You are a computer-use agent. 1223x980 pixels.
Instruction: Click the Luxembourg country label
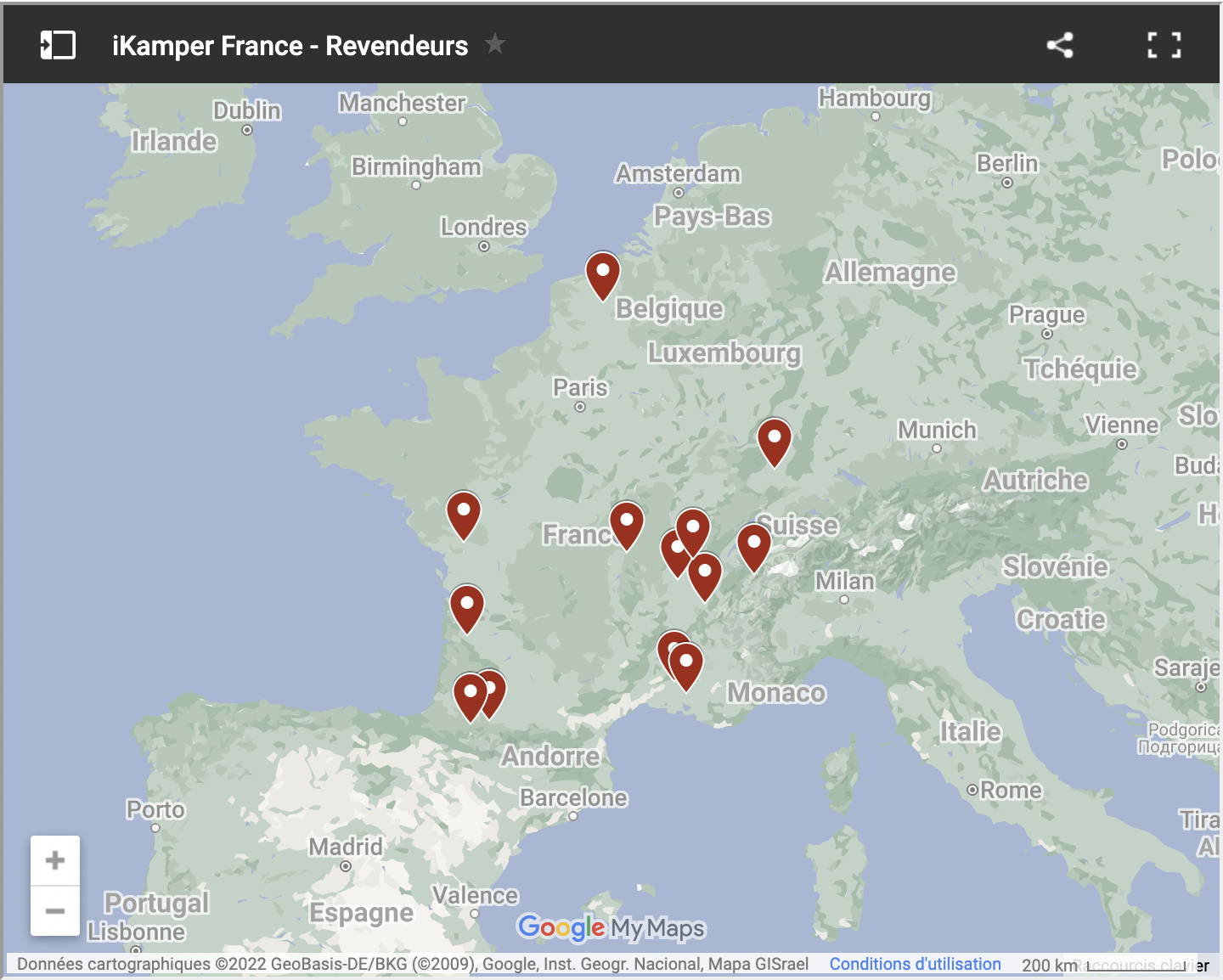(724, 352)
